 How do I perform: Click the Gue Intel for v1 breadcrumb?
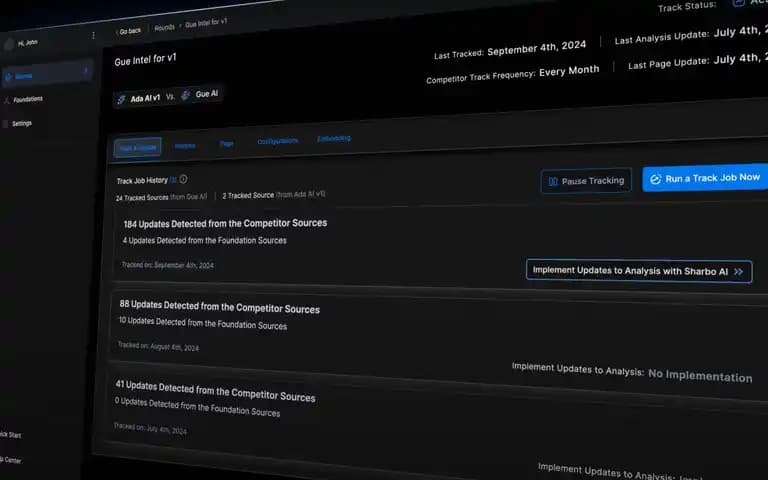pos(206,23)
